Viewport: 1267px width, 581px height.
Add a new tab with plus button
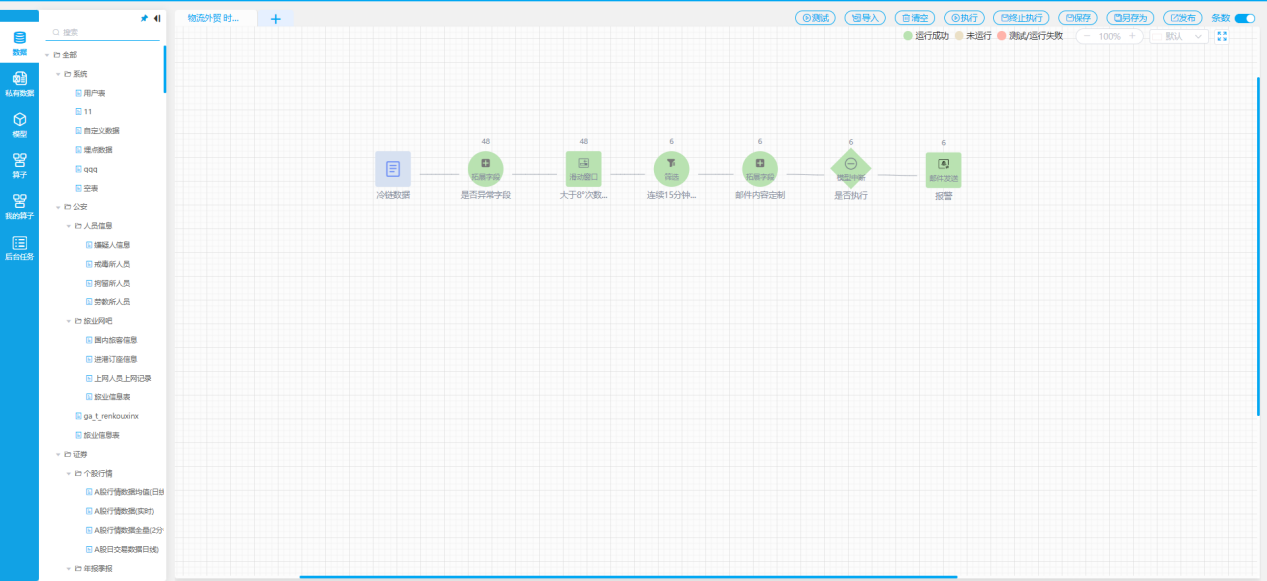276,18
